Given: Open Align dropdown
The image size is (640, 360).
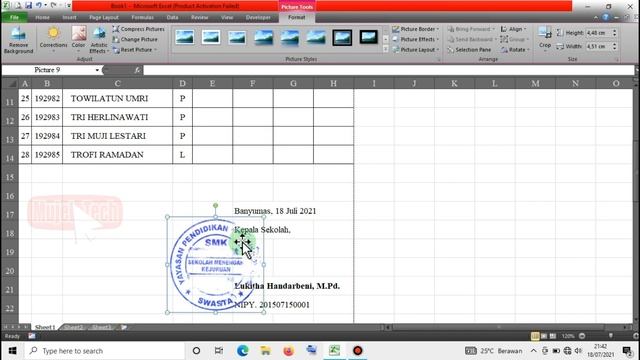Looking at the screenshot, I should tap(513, 29).
